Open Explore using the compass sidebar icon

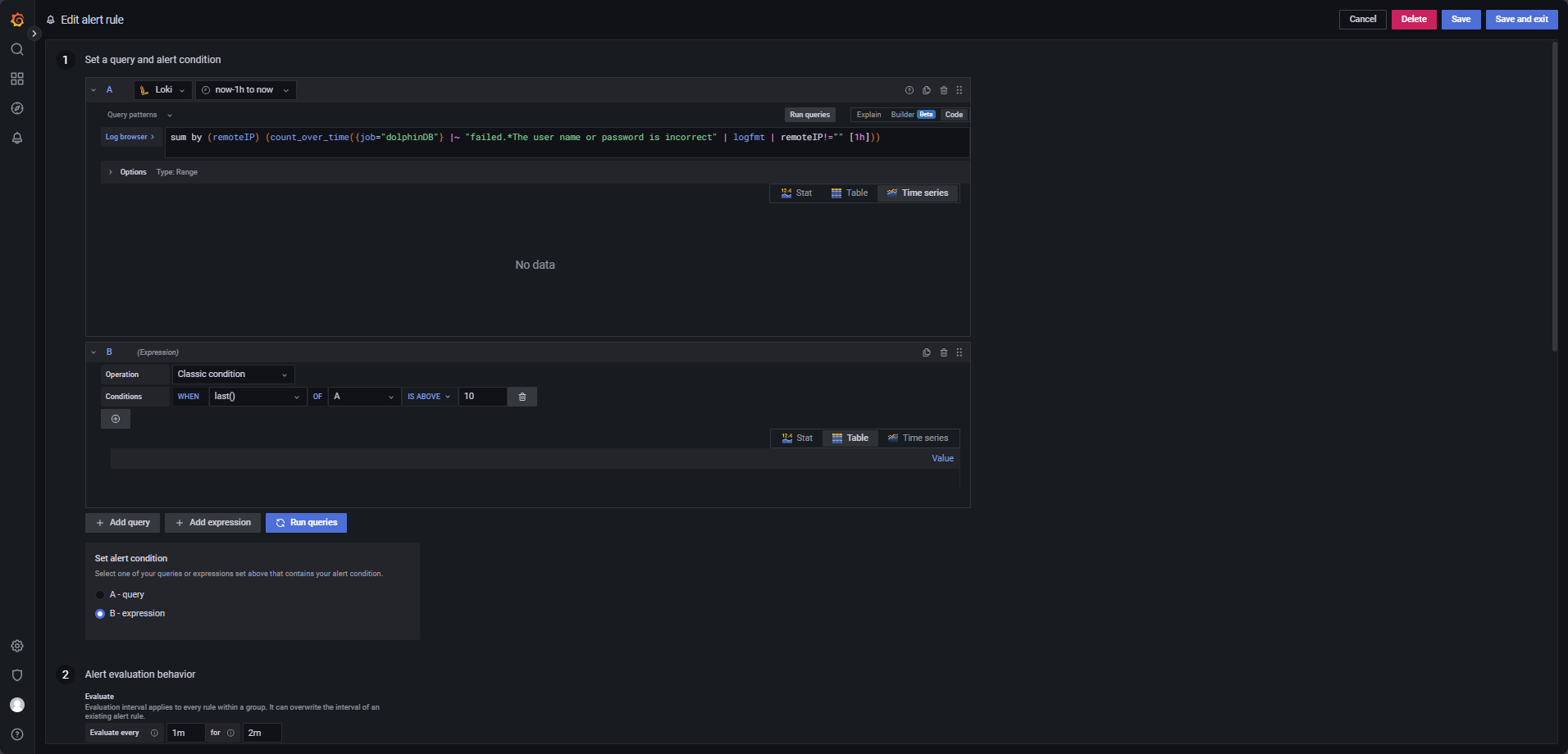pyautogui.click(x=16, y=108)
